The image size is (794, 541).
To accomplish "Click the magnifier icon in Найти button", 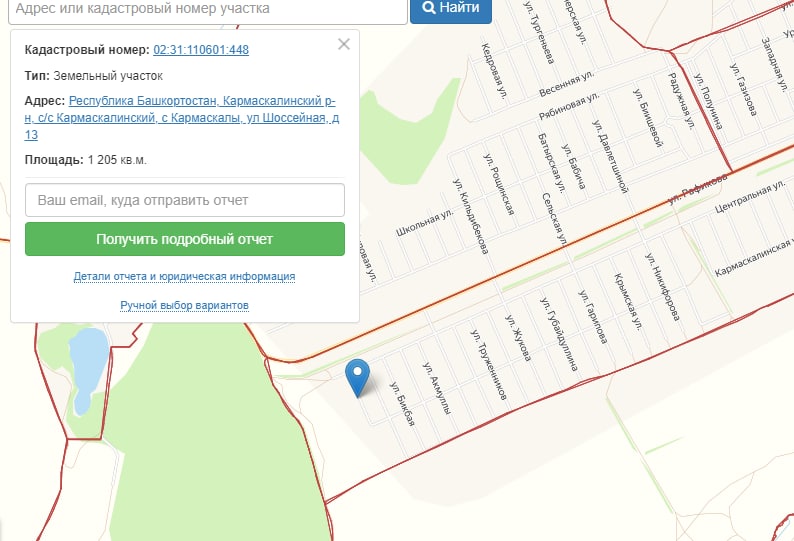I will [429, 8].
